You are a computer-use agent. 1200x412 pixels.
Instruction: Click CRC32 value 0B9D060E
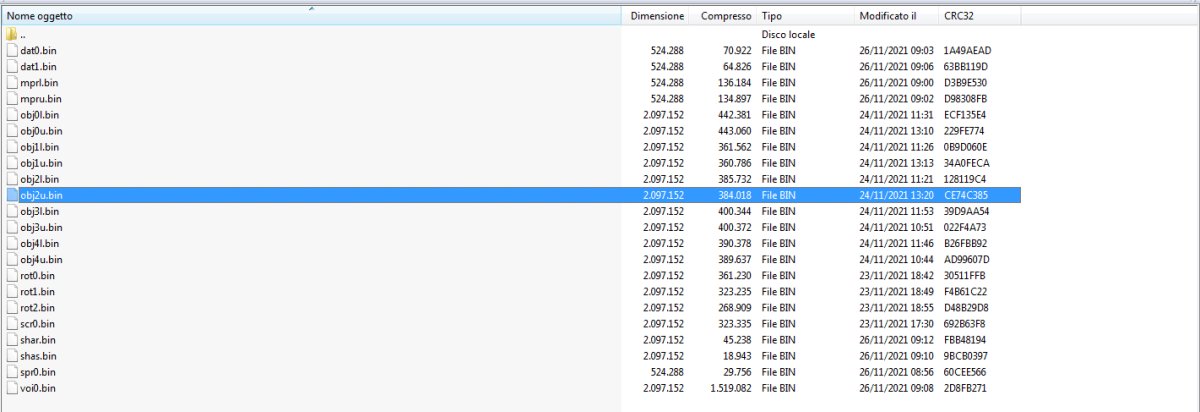965,146
